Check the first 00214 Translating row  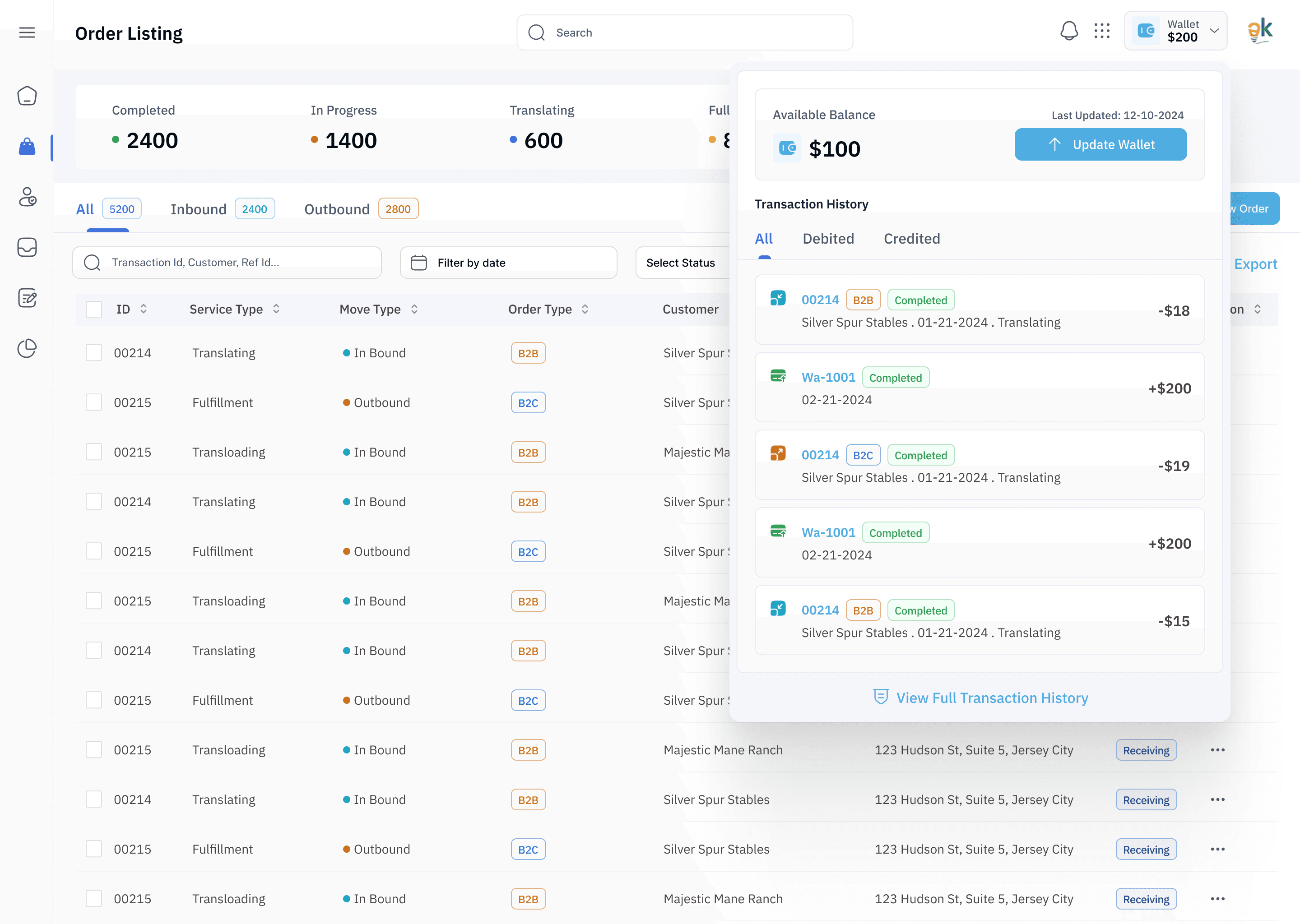point(94,353)
